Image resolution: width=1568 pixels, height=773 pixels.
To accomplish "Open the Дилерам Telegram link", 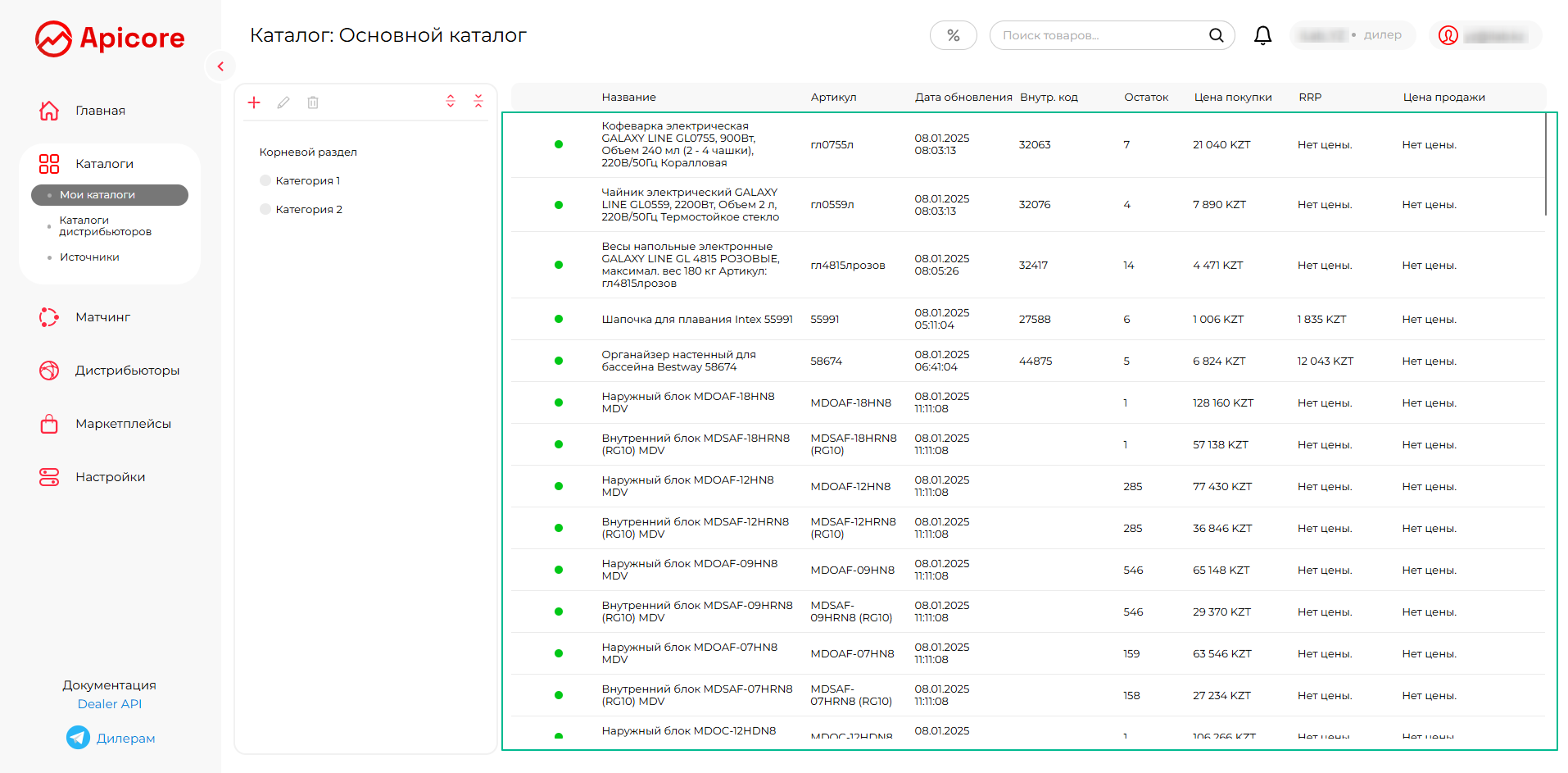I will [126, 739].
